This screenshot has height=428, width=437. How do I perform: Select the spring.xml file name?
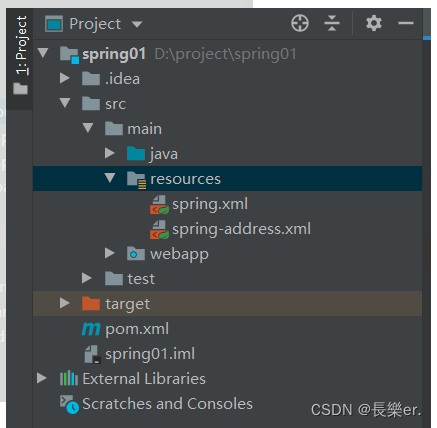pyautogui.click(x=210, y=204)
